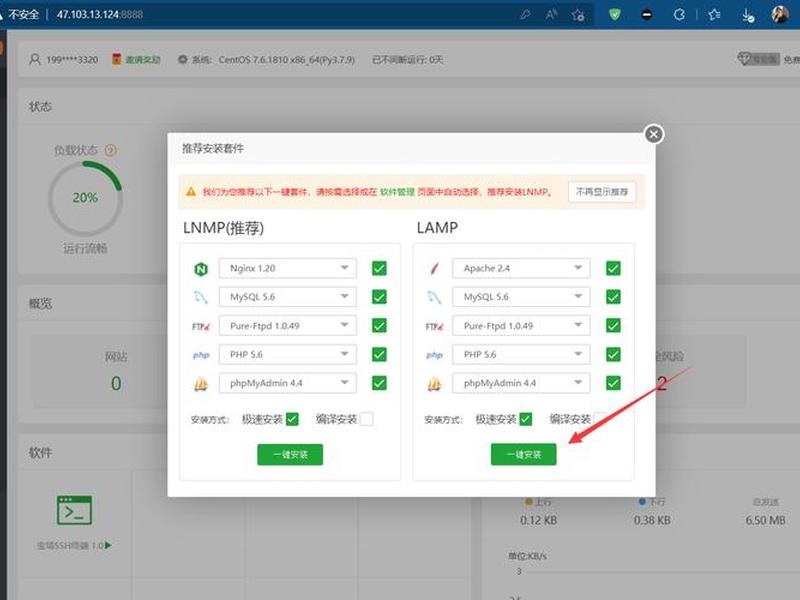Uncheck the Apache 2.4 checkbox
This screenshot has width=800, height=600.
[x=613, y=268]
